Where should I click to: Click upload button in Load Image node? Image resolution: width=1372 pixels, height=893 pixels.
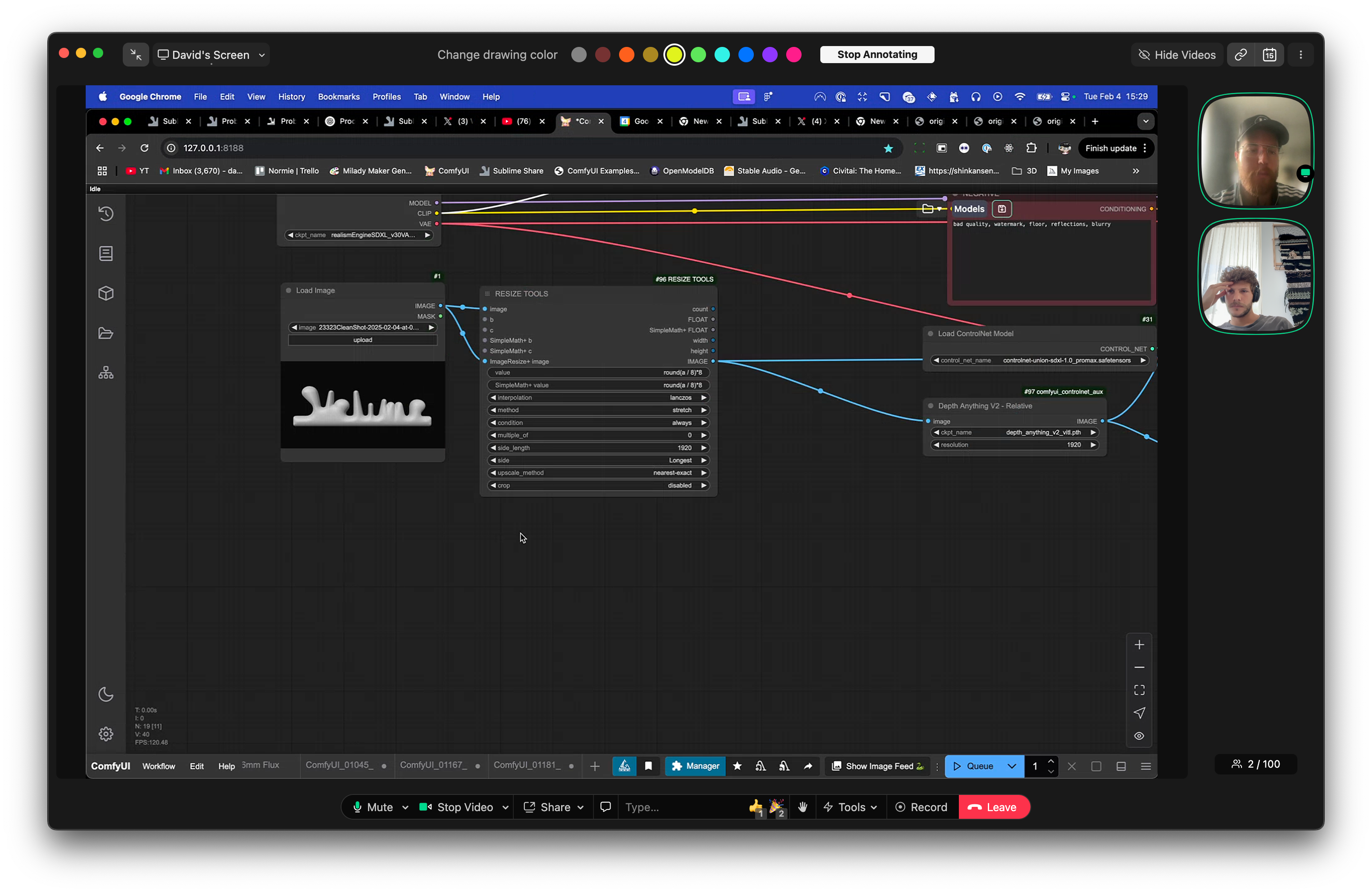click(362, 339)
